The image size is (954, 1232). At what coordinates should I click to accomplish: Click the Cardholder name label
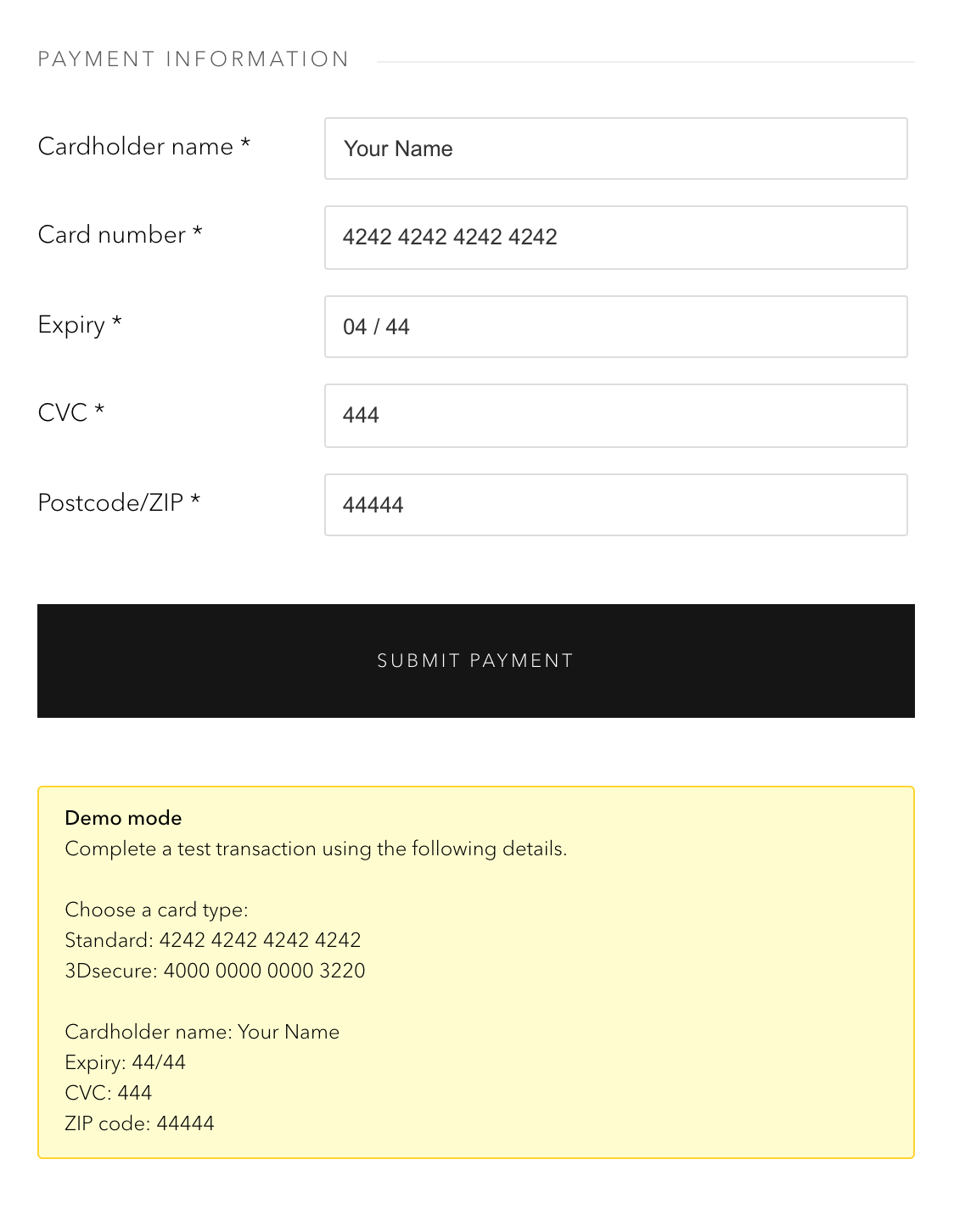(144, 147)
